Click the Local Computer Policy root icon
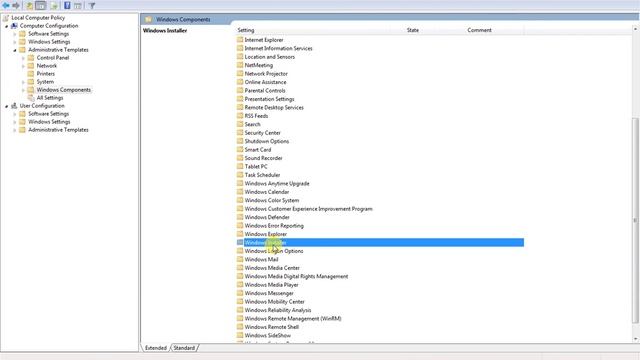The image size is (640, 360). (x=6, y=18)
